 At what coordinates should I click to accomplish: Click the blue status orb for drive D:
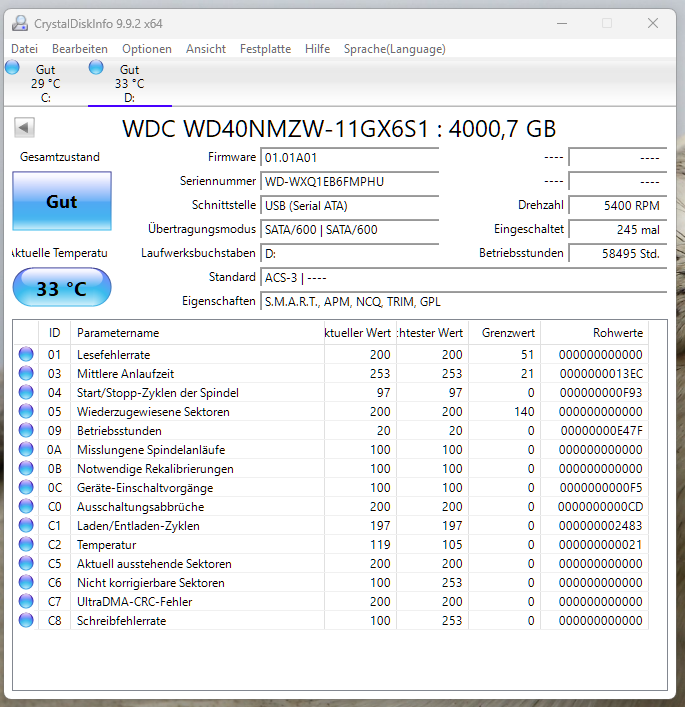point(96,67)
